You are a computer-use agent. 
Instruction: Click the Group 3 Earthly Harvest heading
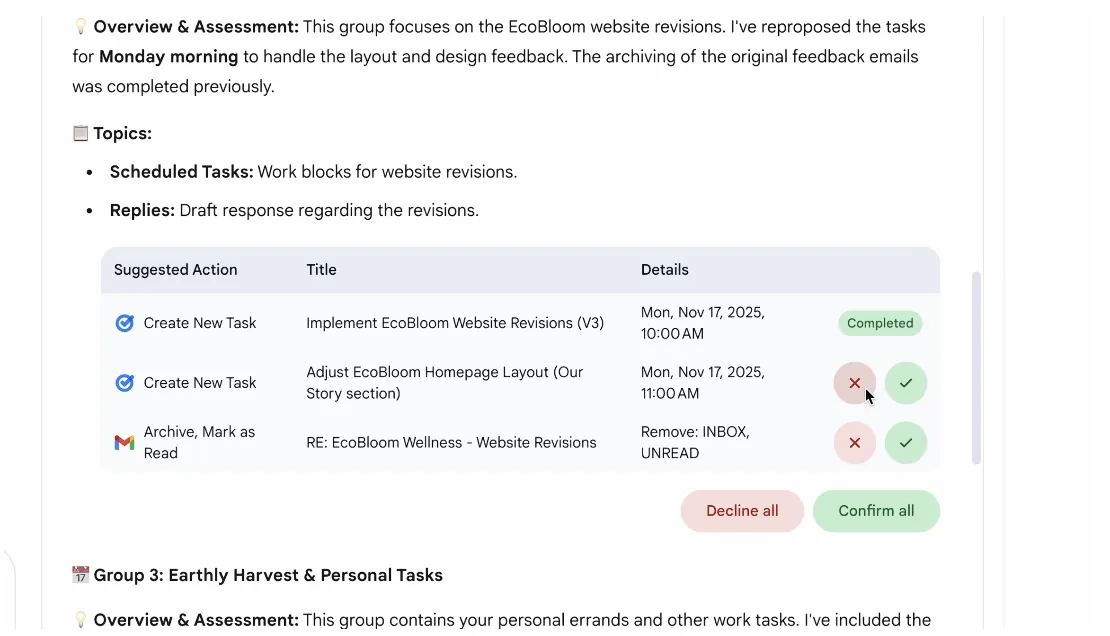click(x=268, y=575)
